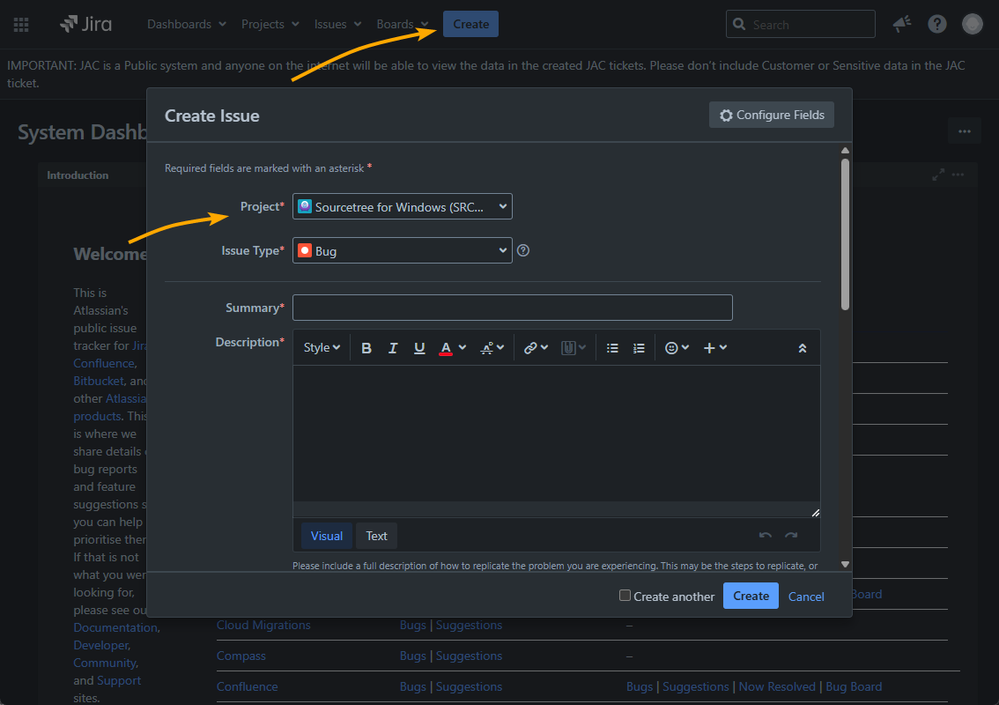
Task: Click the dialog scroll down arrow
Action: click(x=845, y=564)
